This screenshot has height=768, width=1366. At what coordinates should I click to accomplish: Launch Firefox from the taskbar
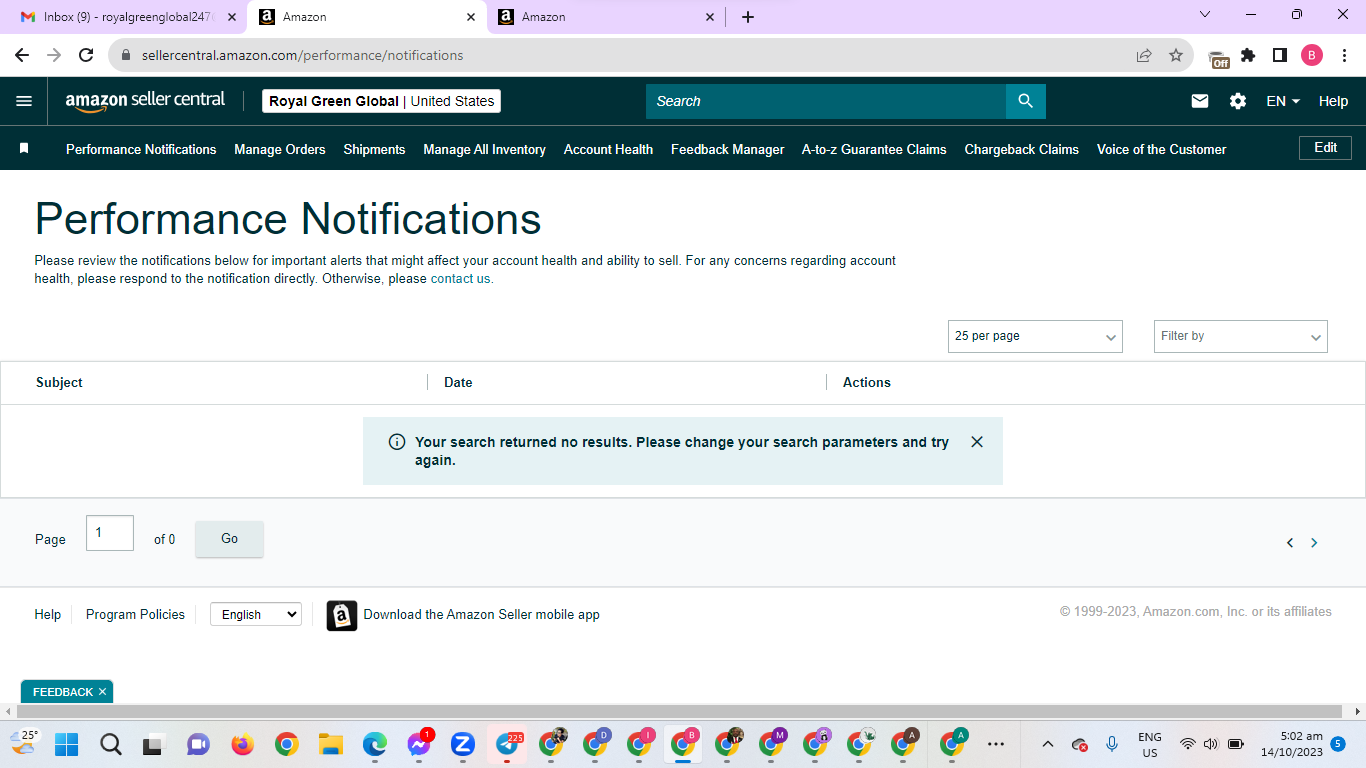(242, 744)
